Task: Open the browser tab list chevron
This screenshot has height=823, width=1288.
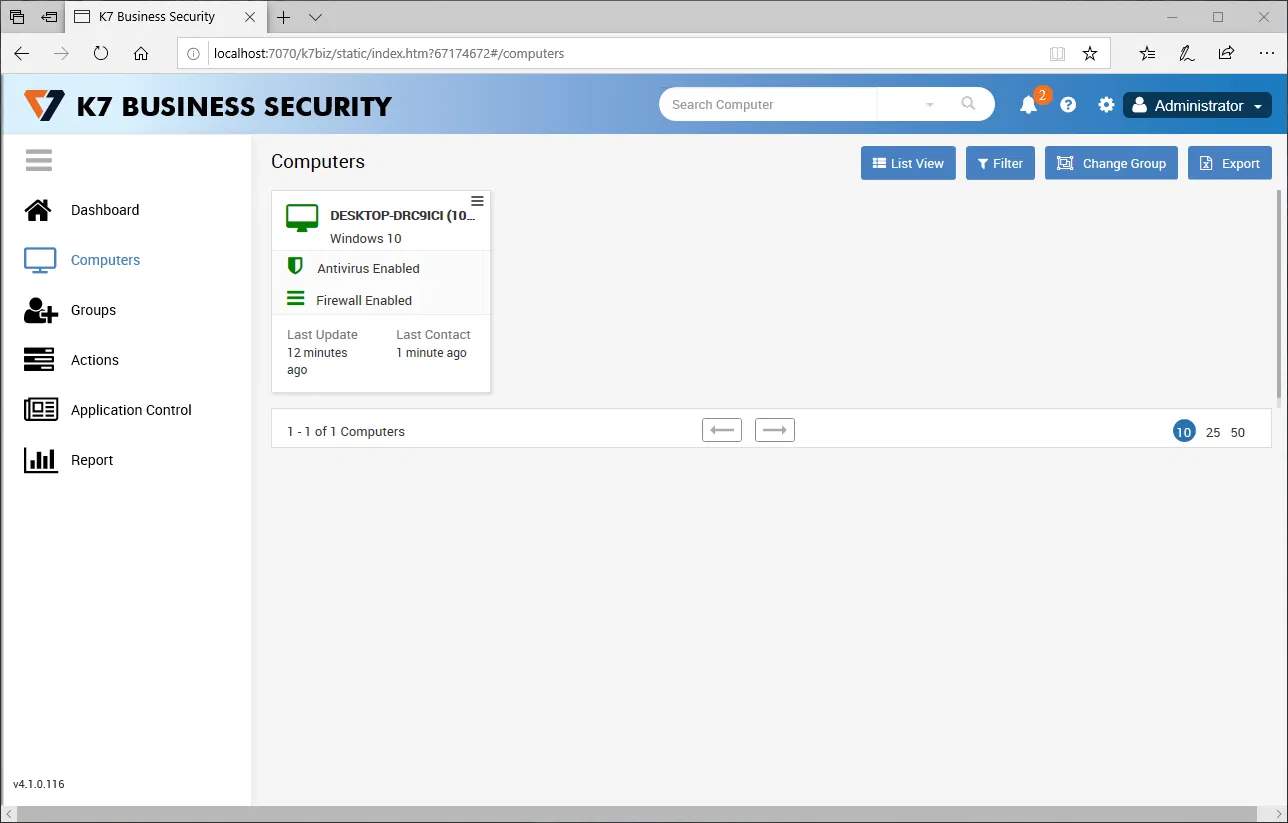Action: (315, 17)
